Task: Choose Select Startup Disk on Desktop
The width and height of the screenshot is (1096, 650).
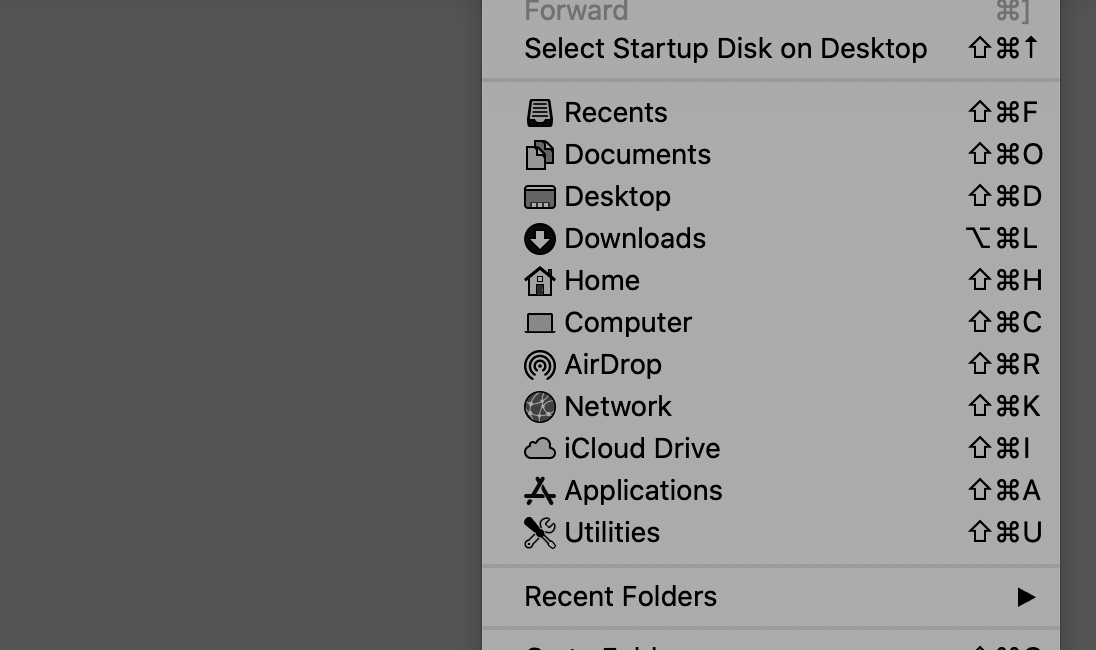Action: pyautogui.click(x=771, y=49)
